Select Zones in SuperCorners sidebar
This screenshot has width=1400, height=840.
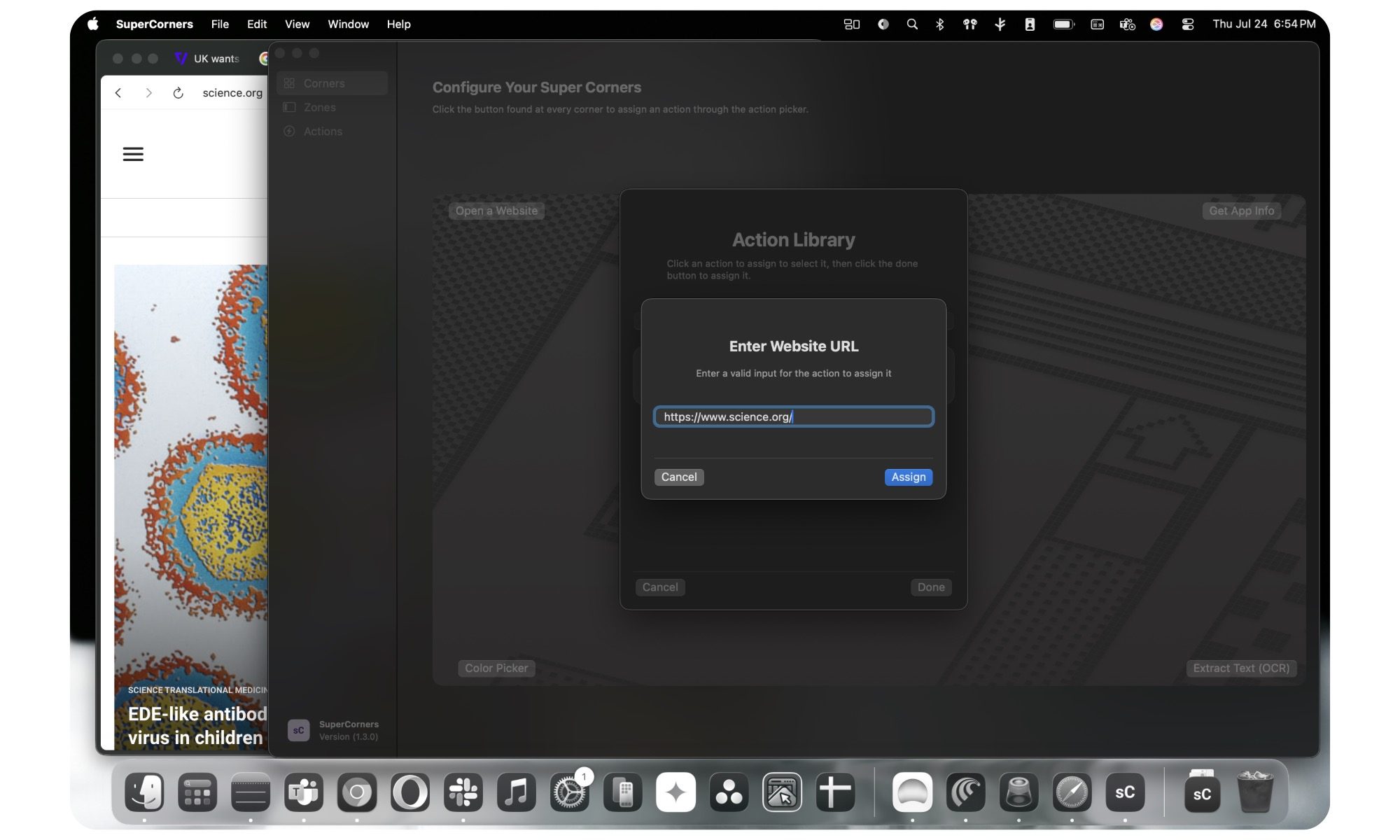click(x=332, y=107)
